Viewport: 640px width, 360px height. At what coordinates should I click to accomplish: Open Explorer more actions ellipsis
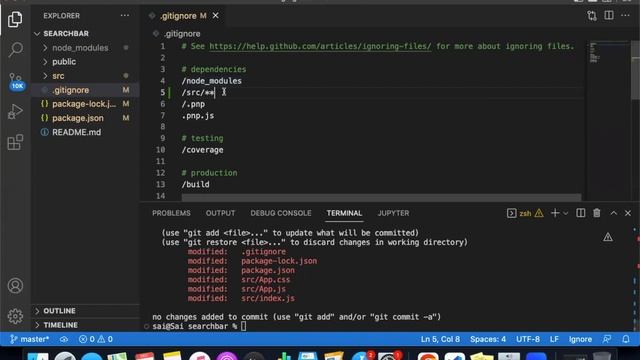(x=125, y=16)
